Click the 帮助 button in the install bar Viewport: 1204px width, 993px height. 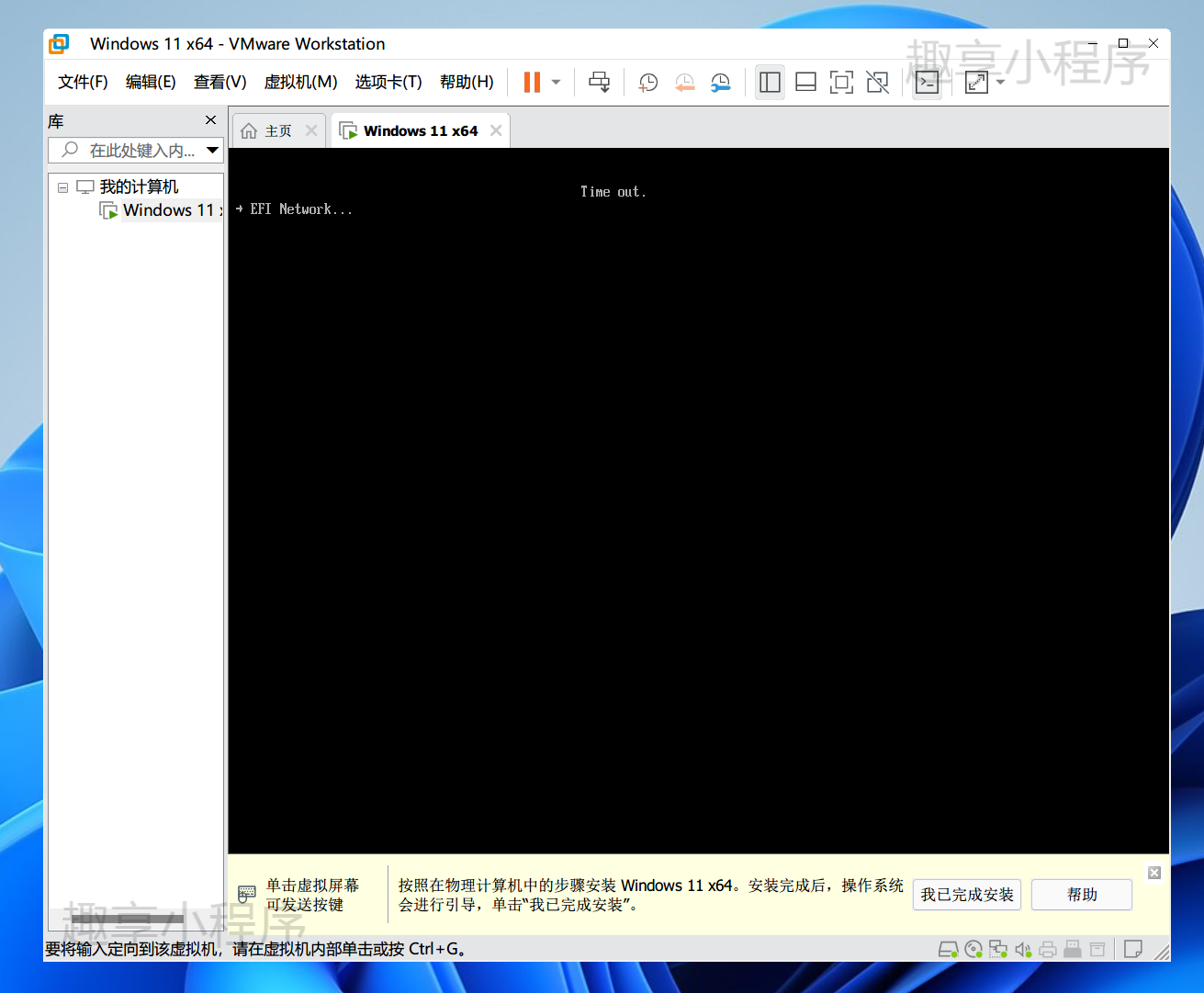click(x=1082, y=895)
